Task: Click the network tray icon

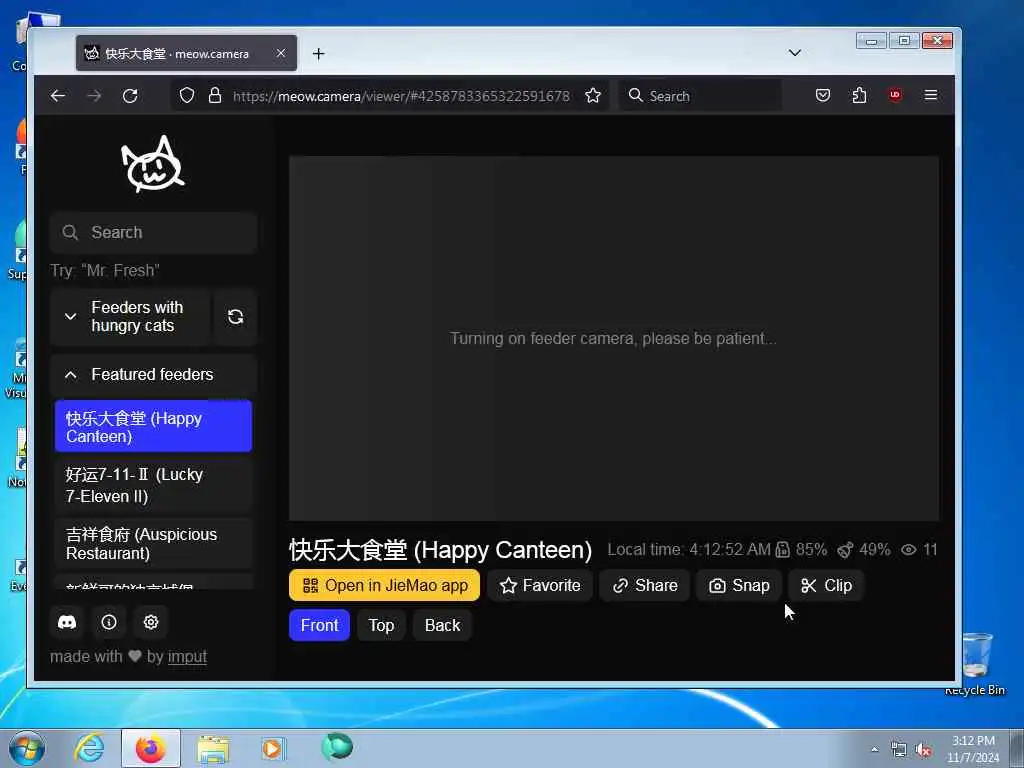Action: 899,750
